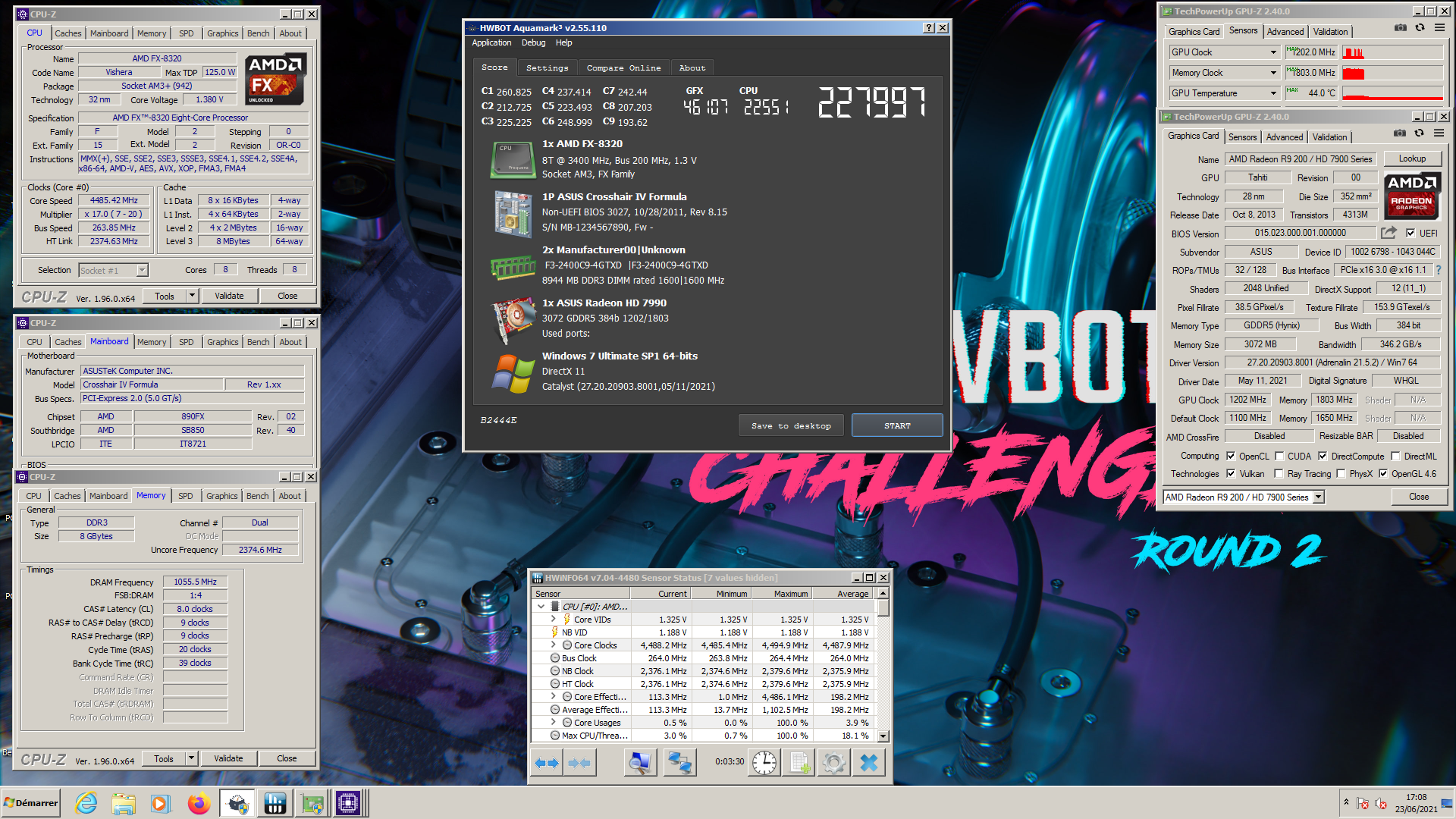Open Settings tab in Aquamark
Image resolution: width=1456 pixels, height=819 pixels.
point(547,67)
